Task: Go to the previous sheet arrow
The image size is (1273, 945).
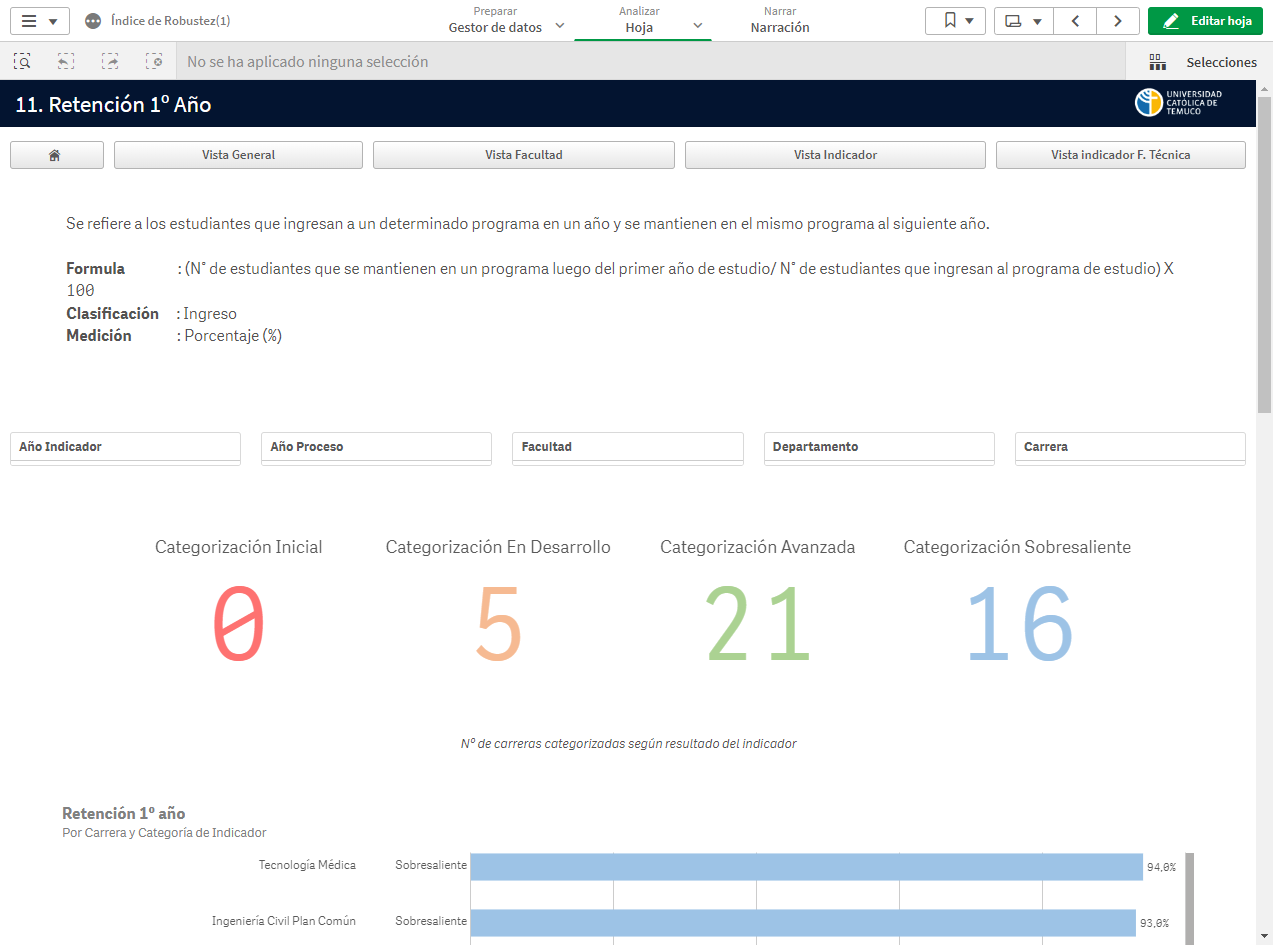Action: tap(1075, 21)
